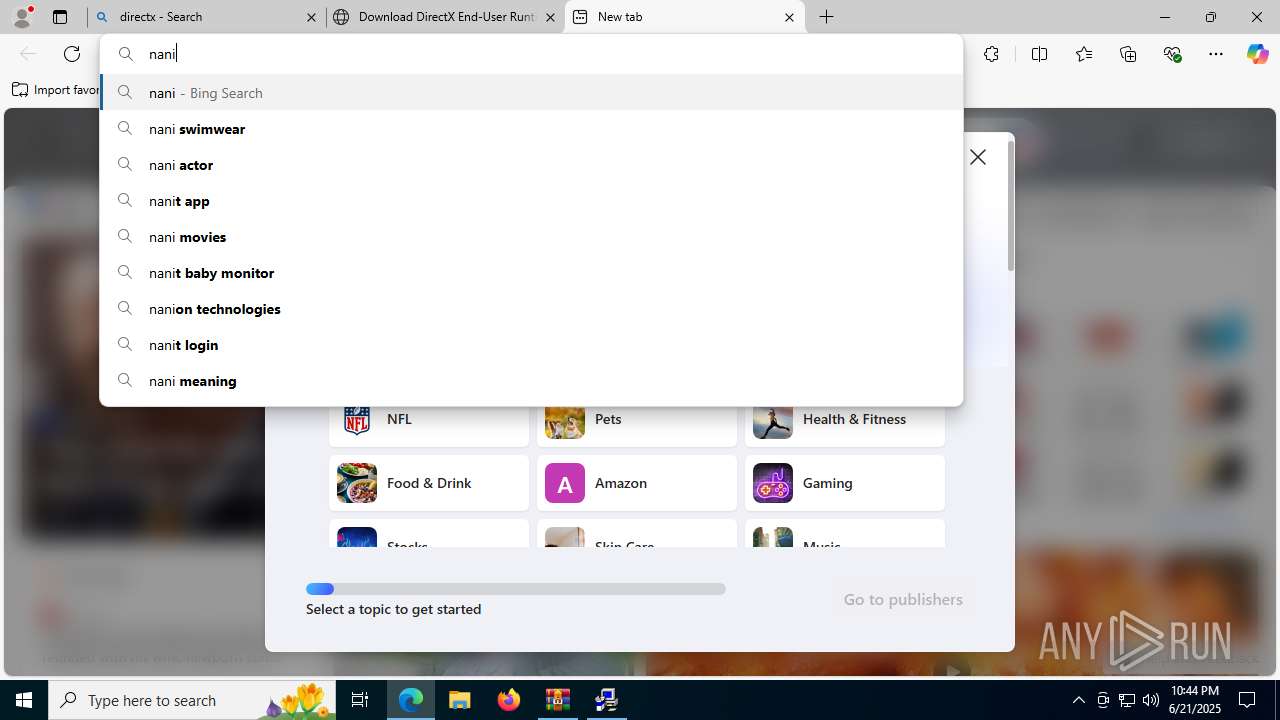Click the Refresh page button
Image resolution: width=1280 pixels, height=720 pixels.
click(x=72, y=54)
